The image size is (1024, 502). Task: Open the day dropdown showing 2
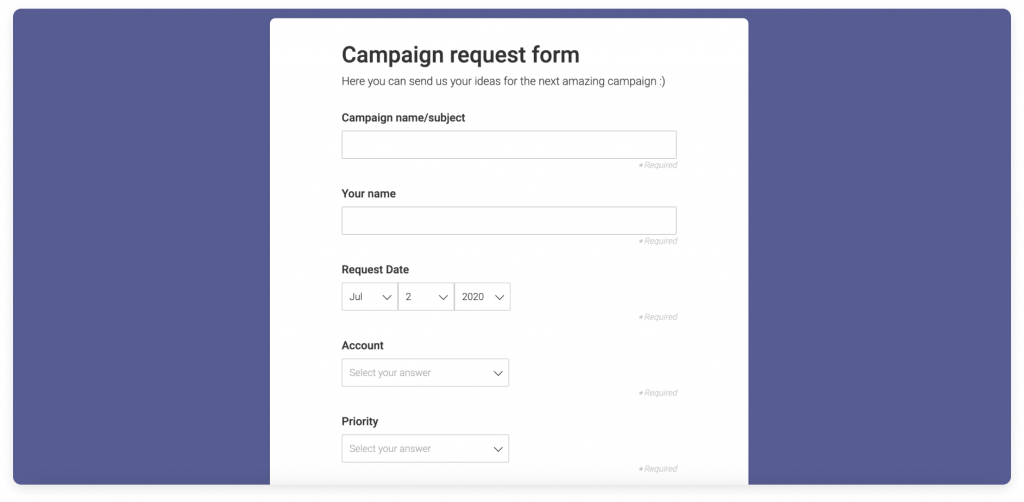click(426, 296)
